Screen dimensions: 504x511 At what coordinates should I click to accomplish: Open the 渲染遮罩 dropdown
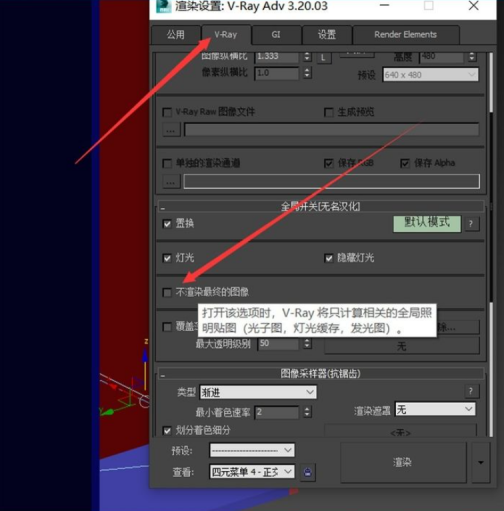coord(435,409)
